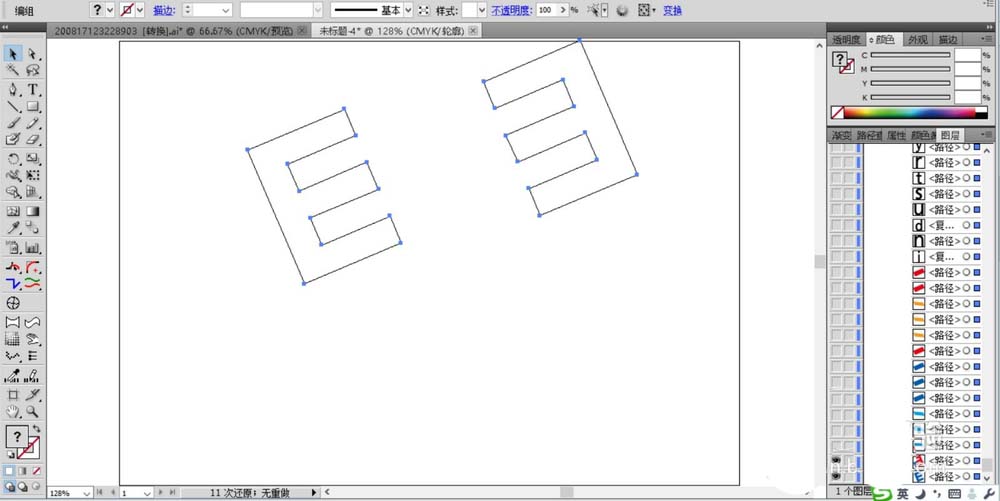Viewport: 1000px width, 501px height.
Task: Open the Color panel options menu
Action: (x=988, y=40)
